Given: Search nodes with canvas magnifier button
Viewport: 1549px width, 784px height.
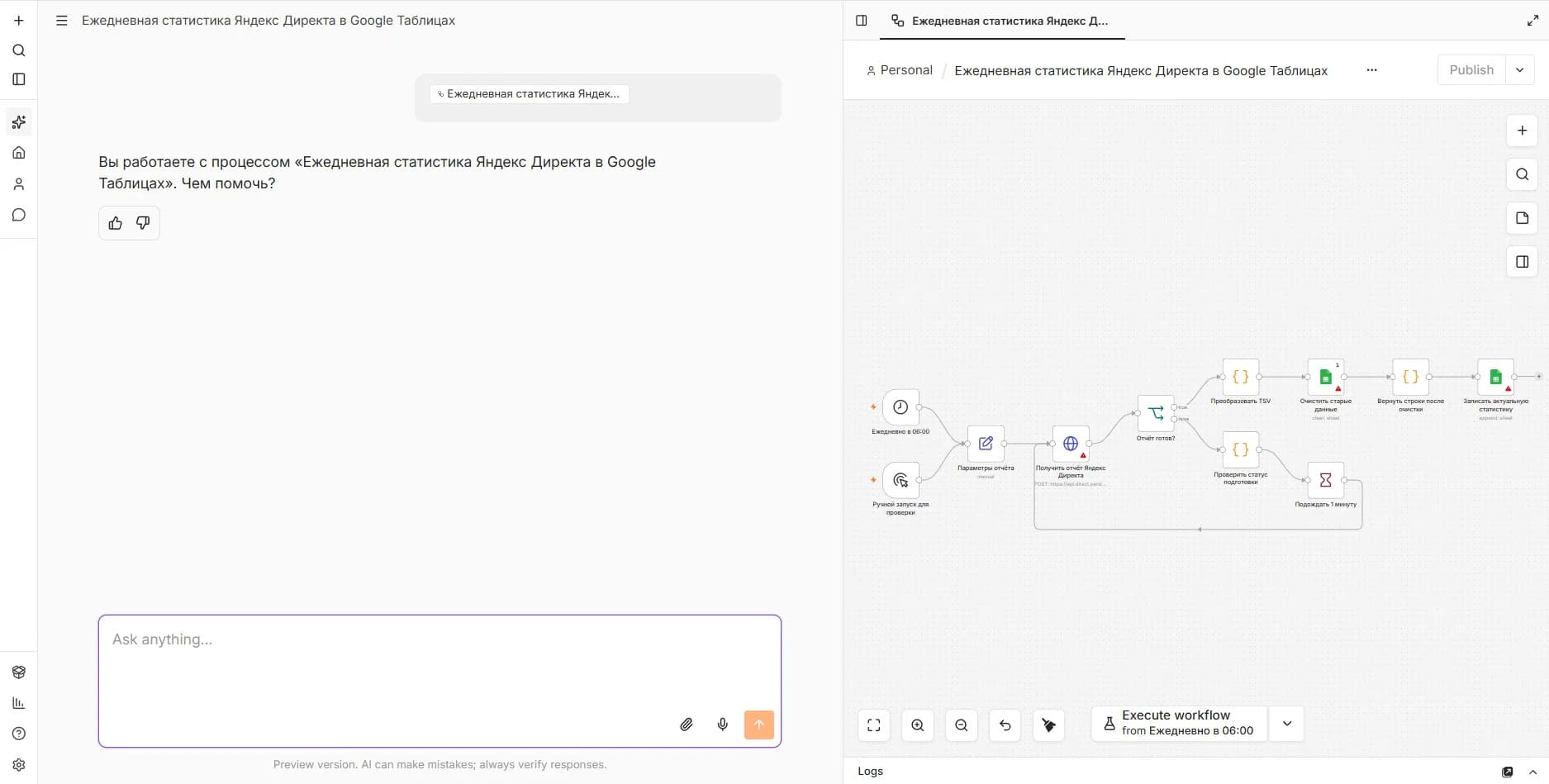Looking at the screenshot, I should tap(1523, 174).
